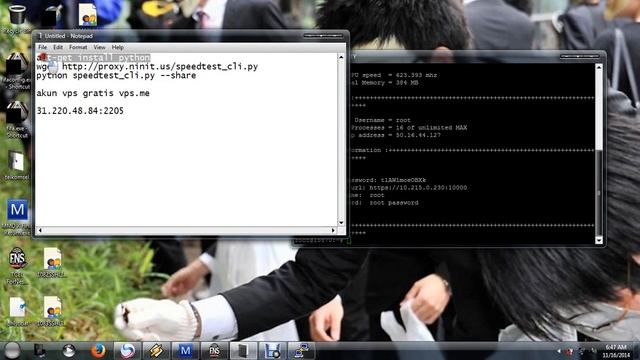Click Notepad horizontal scrollbar left arrow
Viewport: 640px width, 360px height.
(x=40, y=231)
